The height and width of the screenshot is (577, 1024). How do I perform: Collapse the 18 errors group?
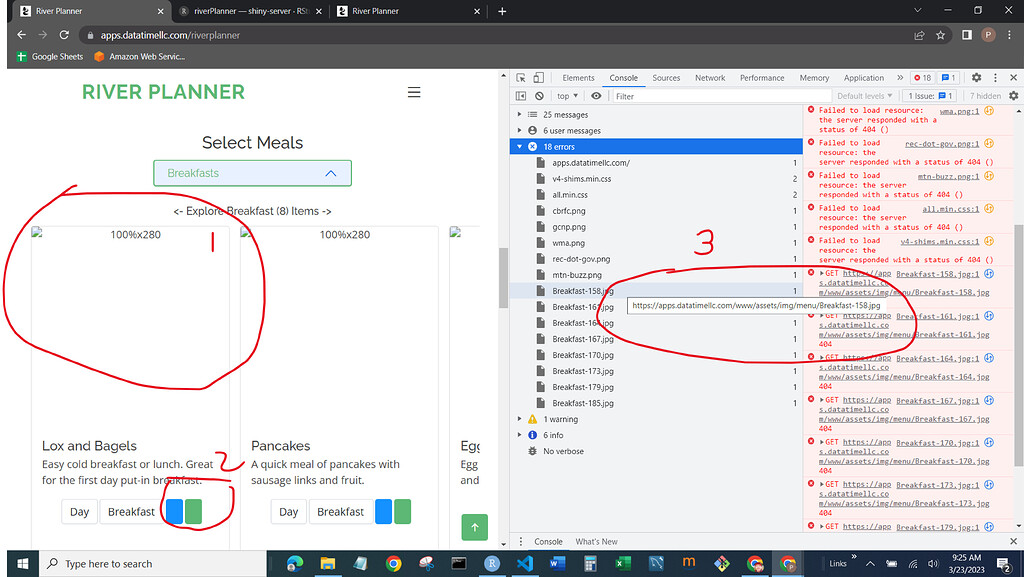point(519,146)
